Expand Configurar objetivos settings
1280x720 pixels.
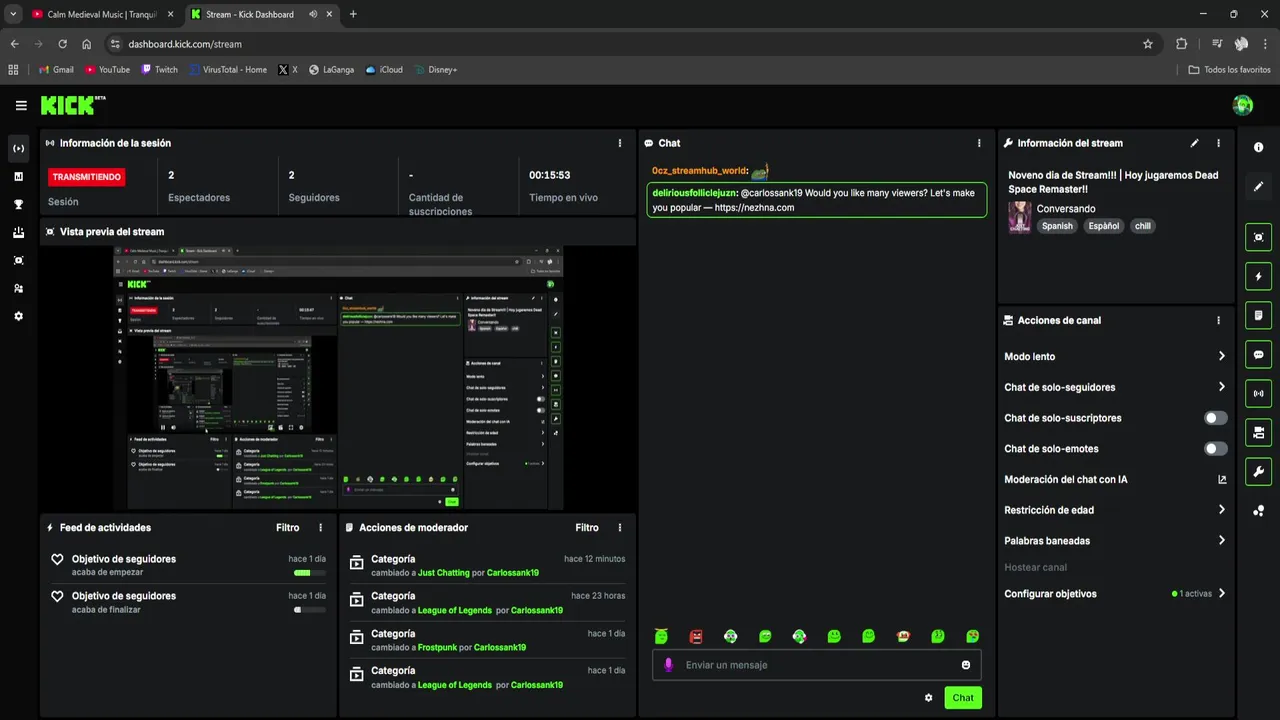(x=1222, y=594)
